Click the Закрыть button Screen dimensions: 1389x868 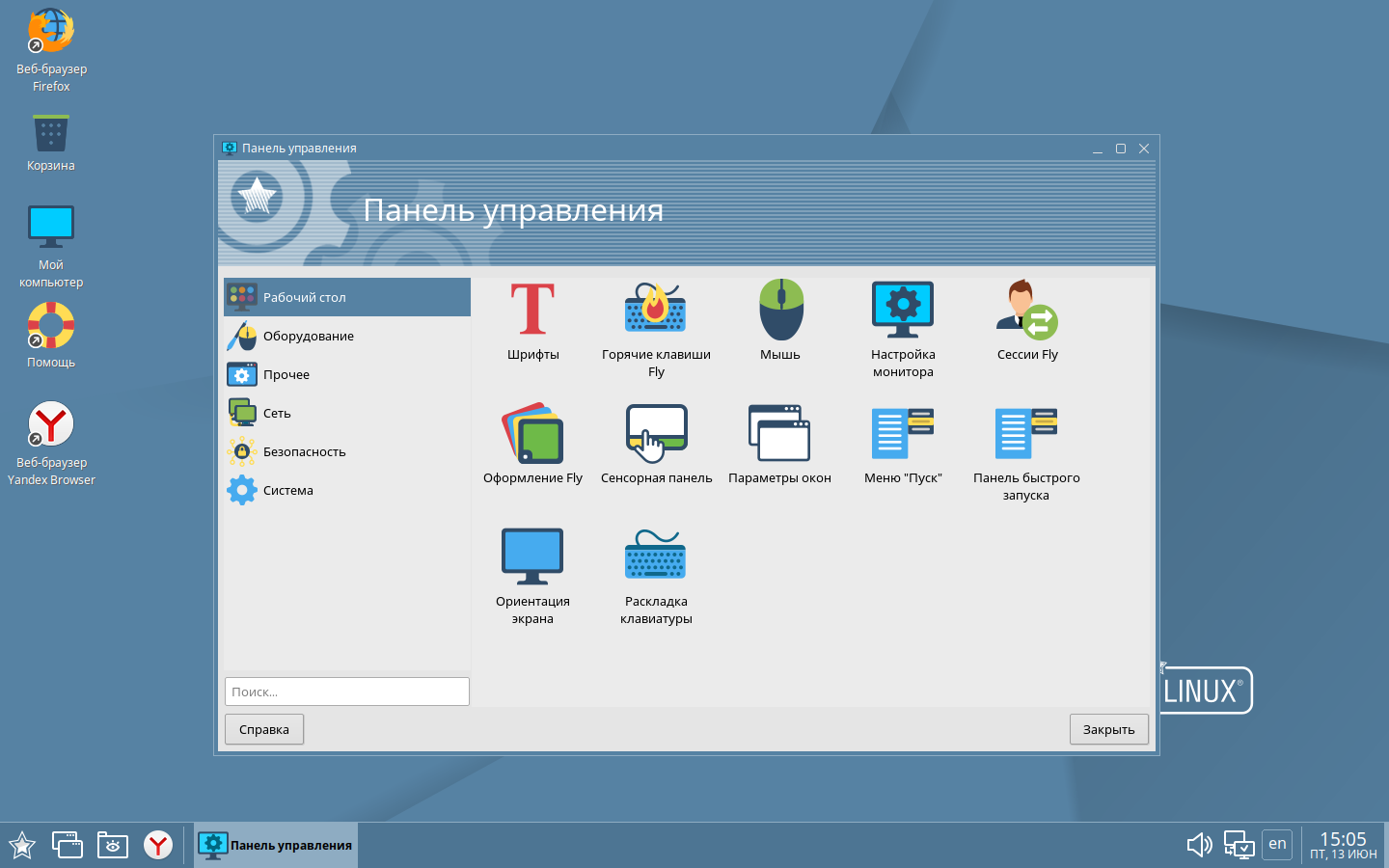point(1109,729)
